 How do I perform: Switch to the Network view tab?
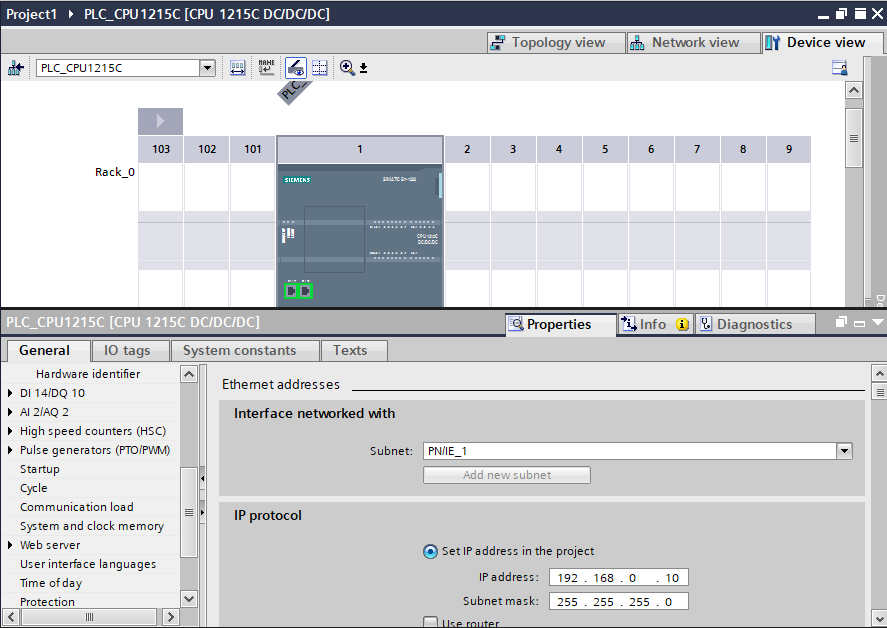686,43
